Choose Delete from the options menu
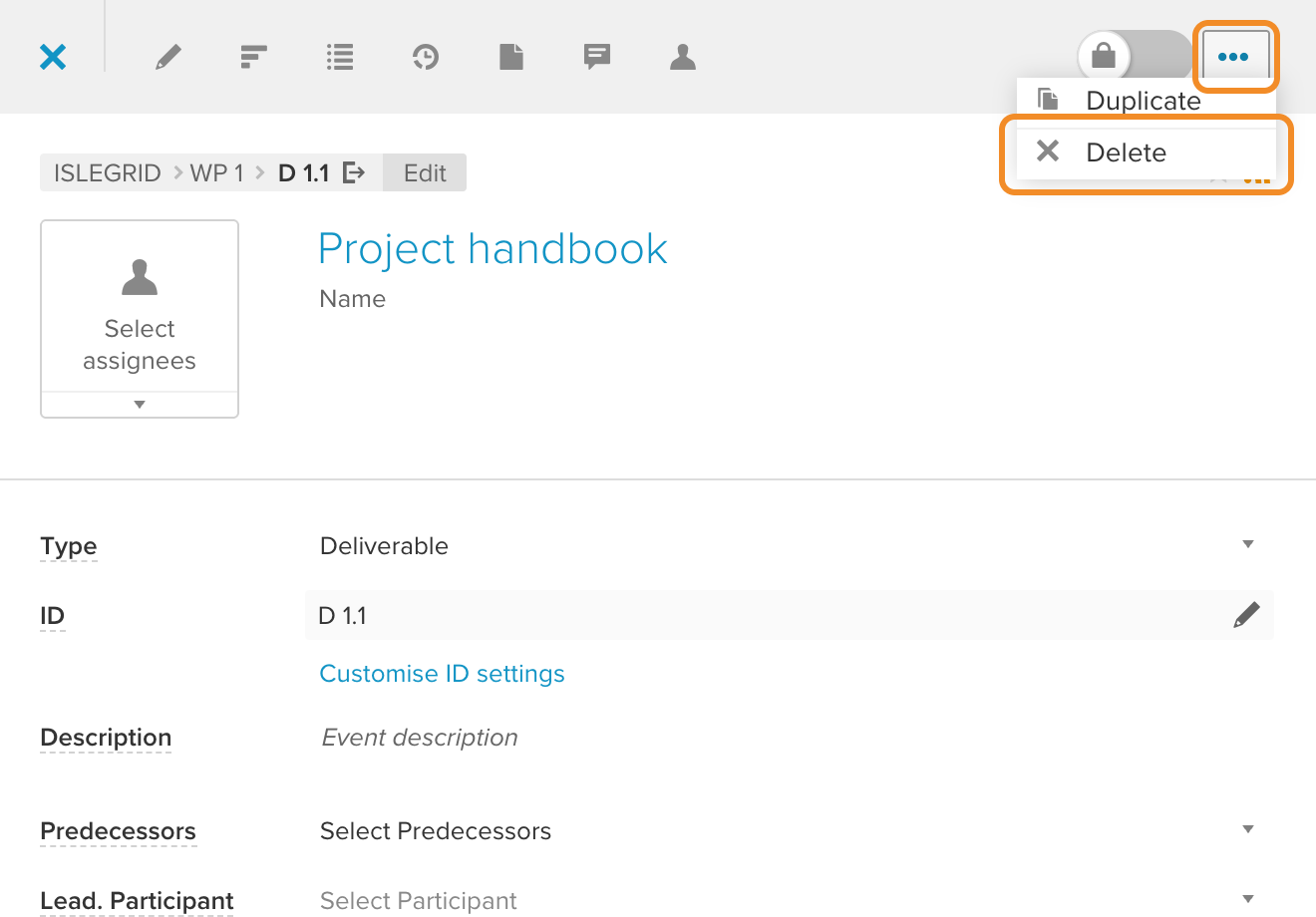Image resolution: width=1316 pixels, height=917 pixels. (x=1147, y=153)
